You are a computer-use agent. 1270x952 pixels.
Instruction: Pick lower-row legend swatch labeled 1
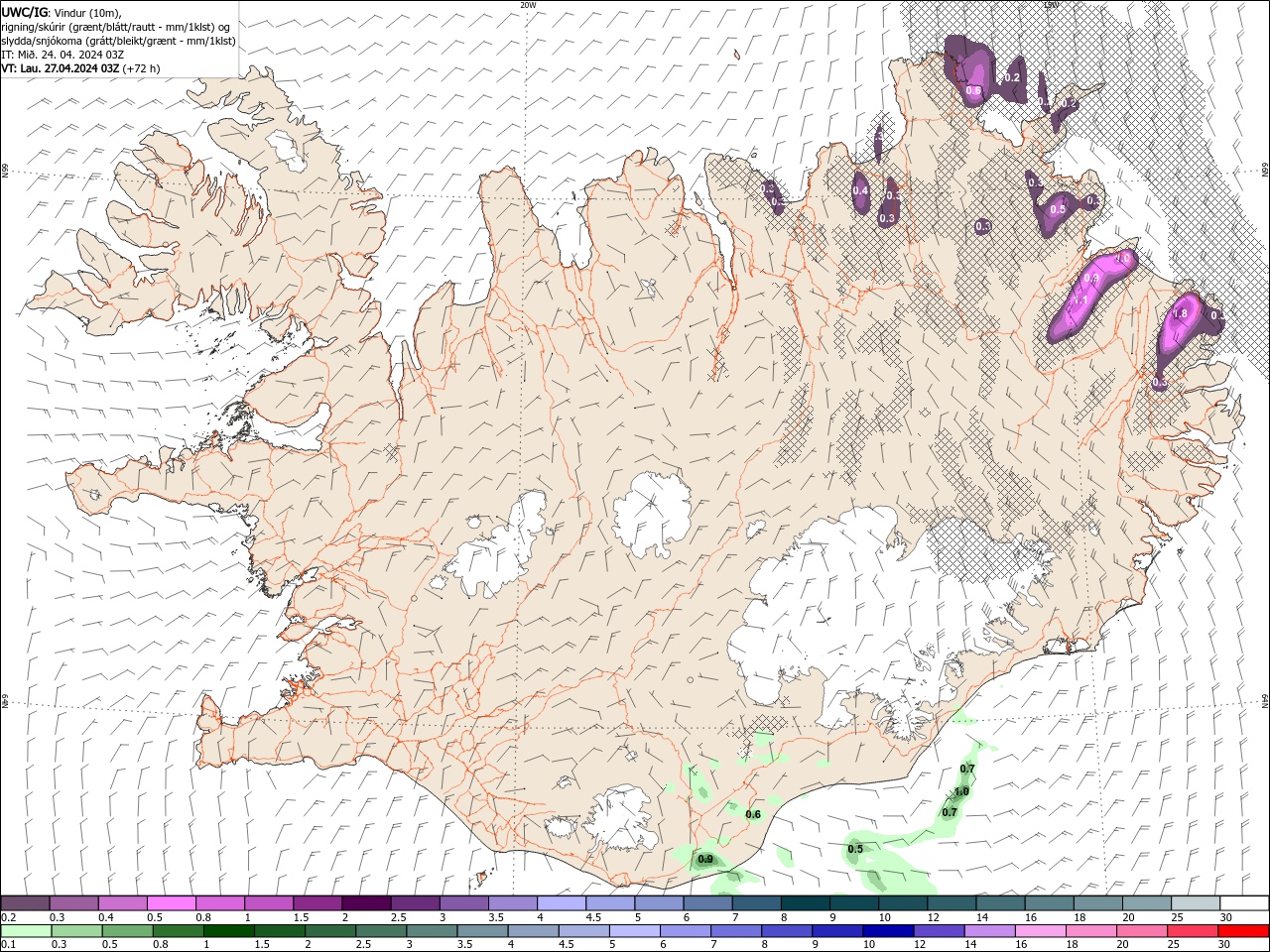click(228, 930)
